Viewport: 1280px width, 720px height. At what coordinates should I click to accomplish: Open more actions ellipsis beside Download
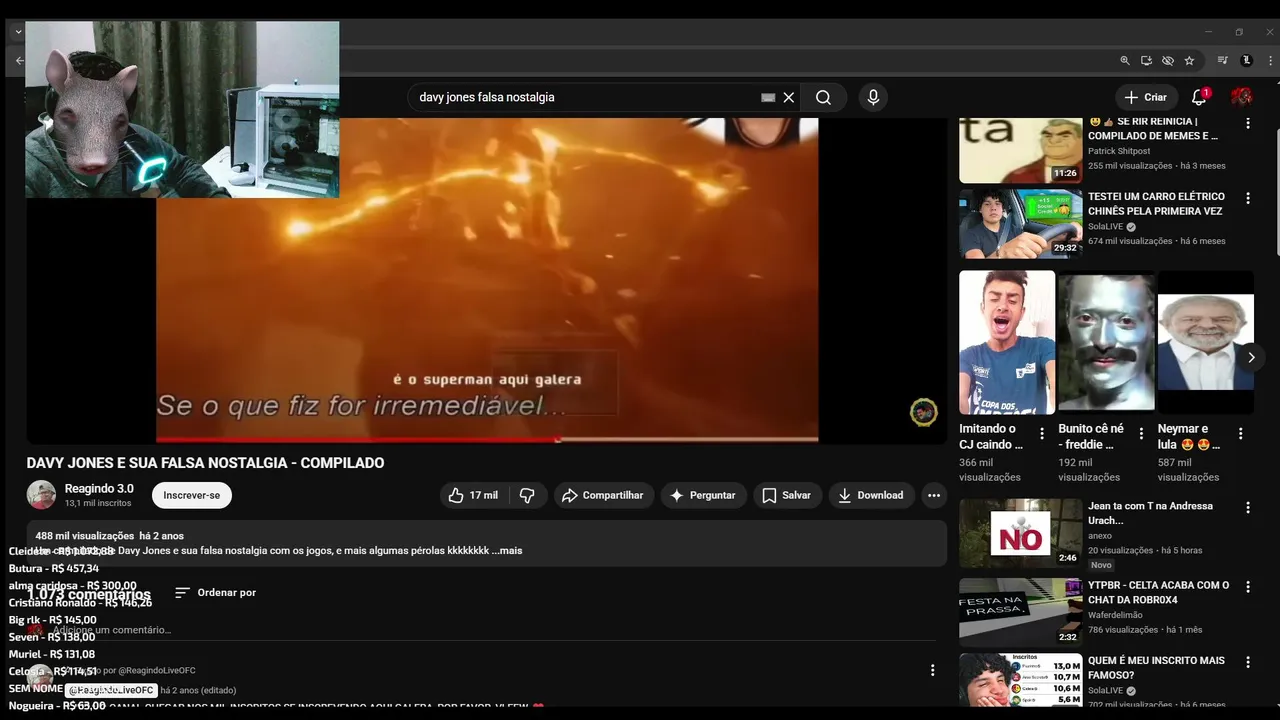(933, 495)
